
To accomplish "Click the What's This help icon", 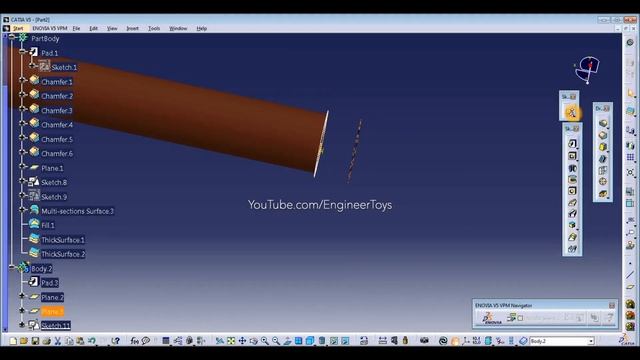I will 116,340.
